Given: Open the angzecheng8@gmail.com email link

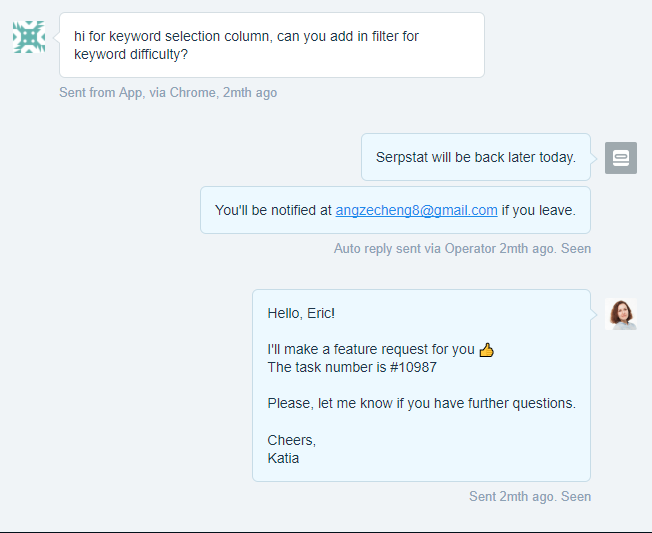Looking at the screenshot, I should [416, 210].
